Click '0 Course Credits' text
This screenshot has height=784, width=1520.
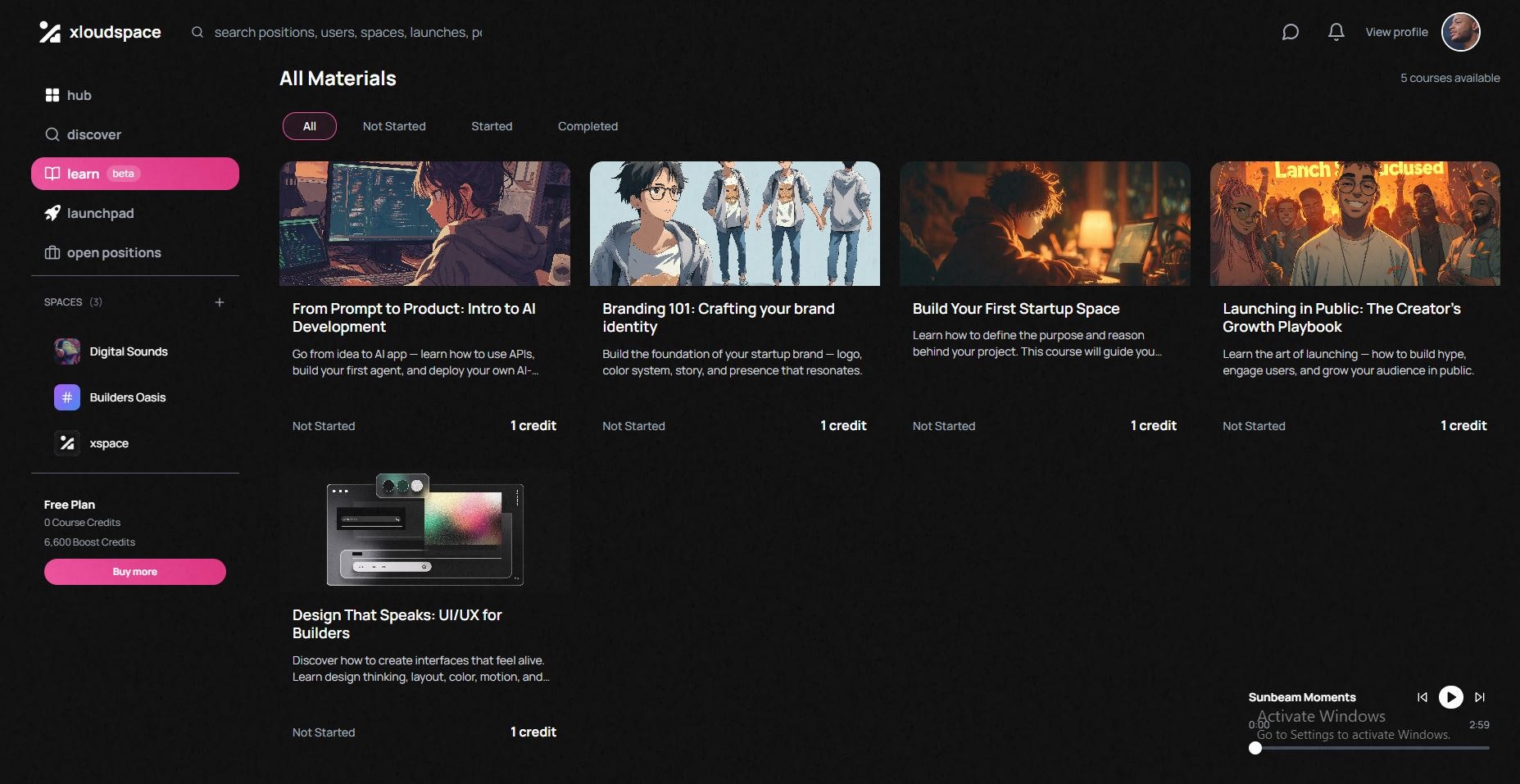point(82,523)
